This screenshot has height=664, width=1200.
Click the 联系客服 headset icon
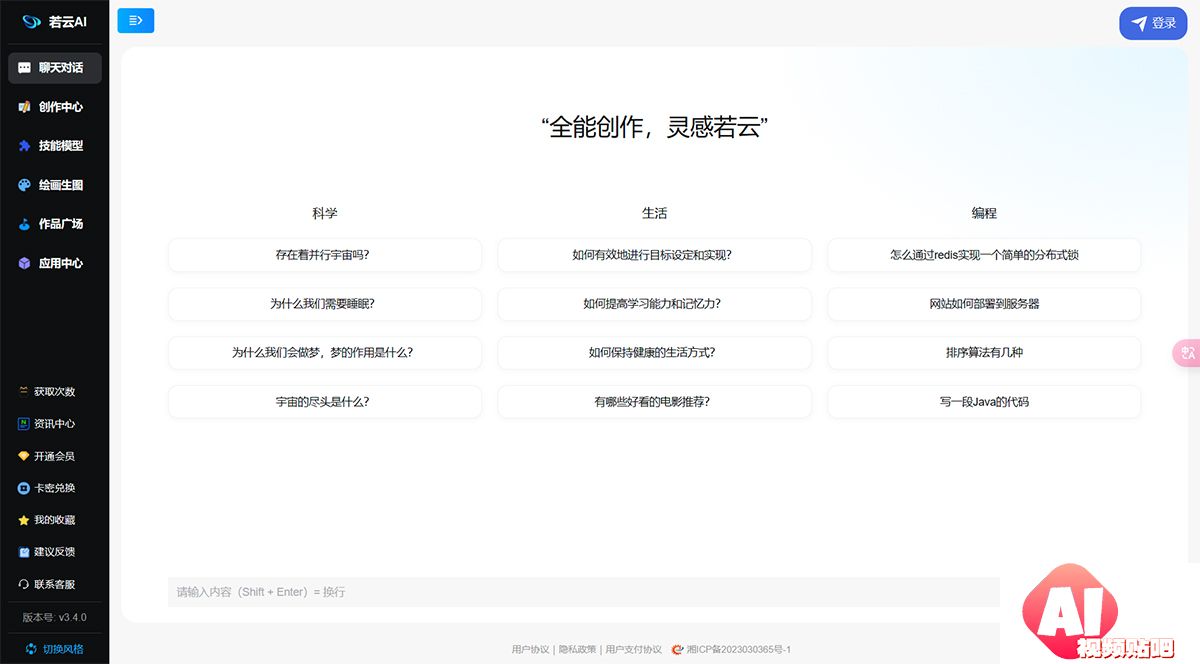click(x=23, y=584)
